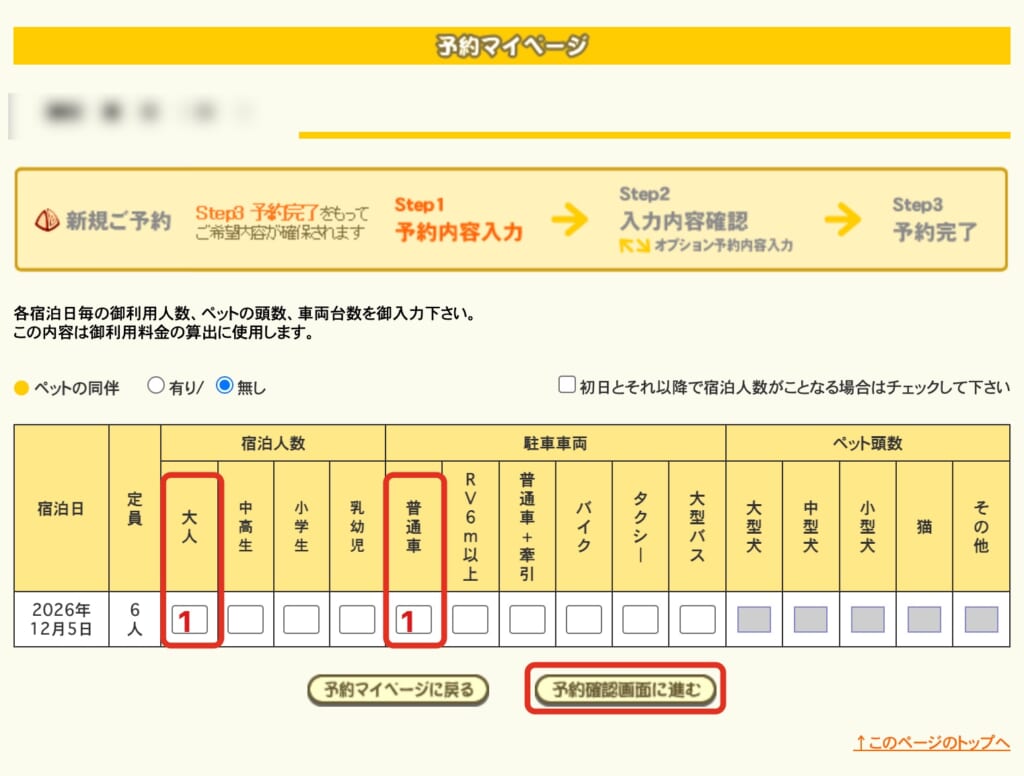Click the small arrows icon beside オプション予約内容入力
This screenshot has width=1024, height=776.
tap(634, 246)
